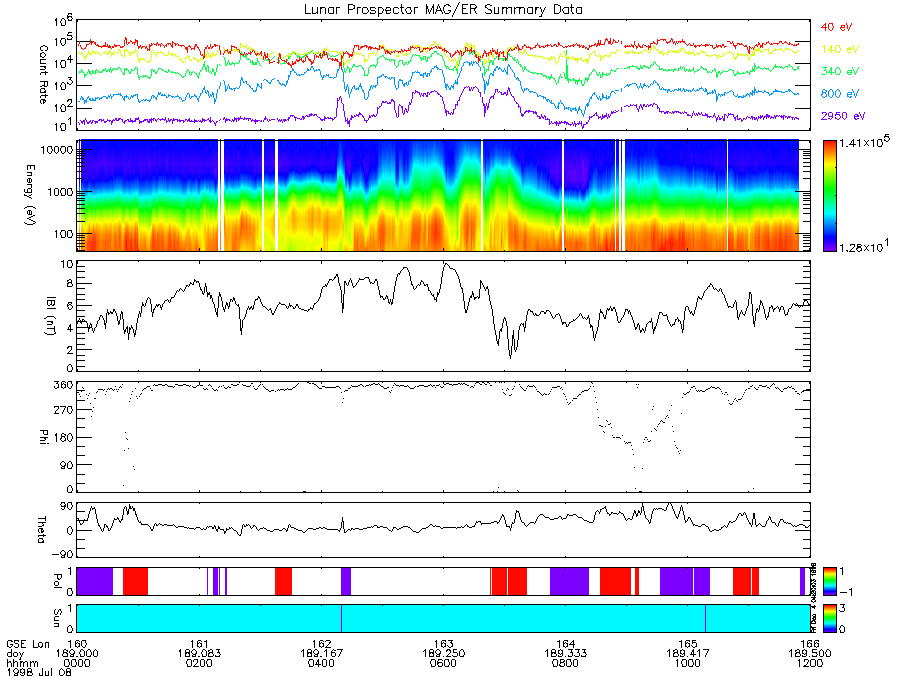Viewport: 900px width, 700px height.
Task: Click the '270' Phi axis tick label
Action: click(x=63, y=410)
